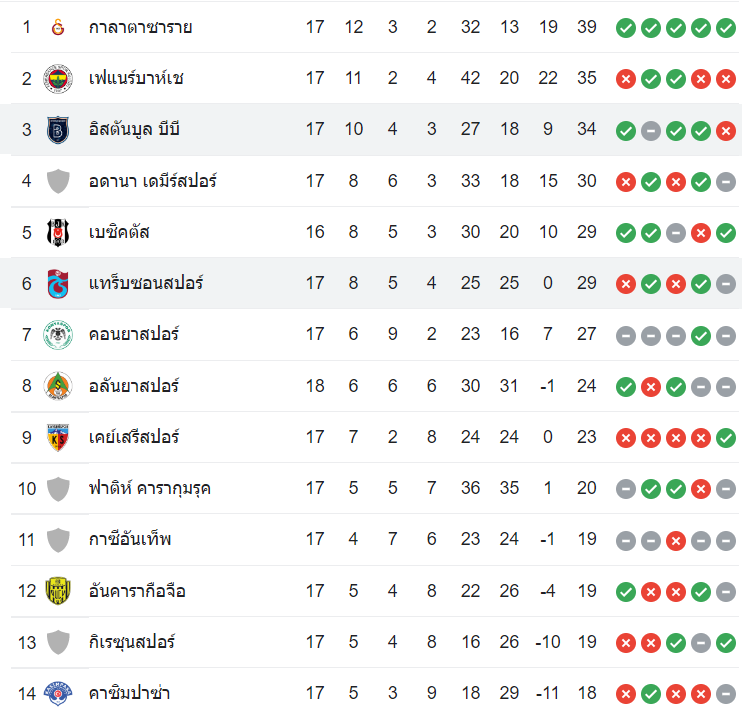Click the Kasımpaşa crest beside คาซิมปาซ่า
Screen dimensions: 742x717
point(58,693)
